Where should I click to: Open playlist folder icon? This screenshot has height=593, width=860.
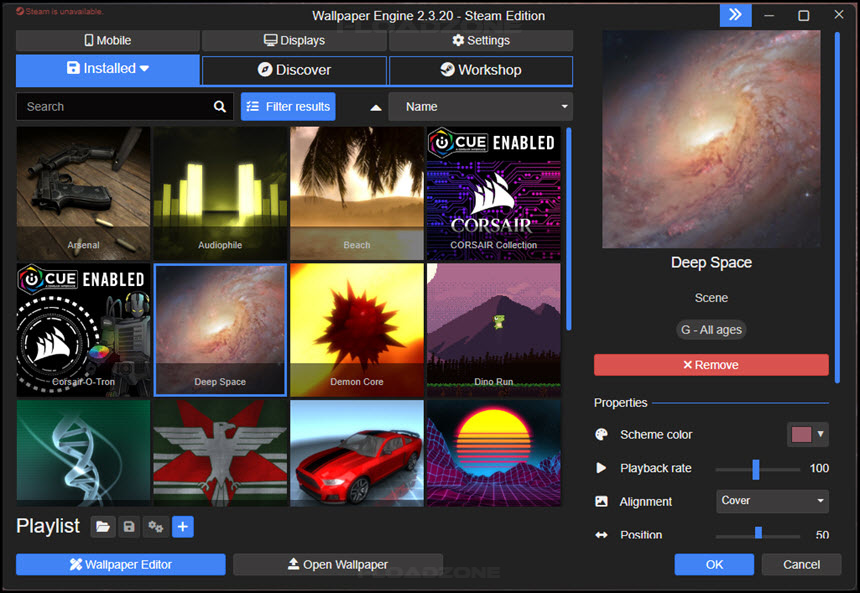[x=103, y=527]
